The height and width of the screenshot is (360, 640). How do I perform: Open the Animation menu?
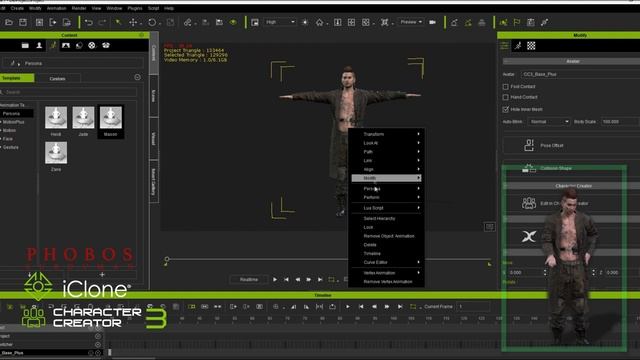56,8
